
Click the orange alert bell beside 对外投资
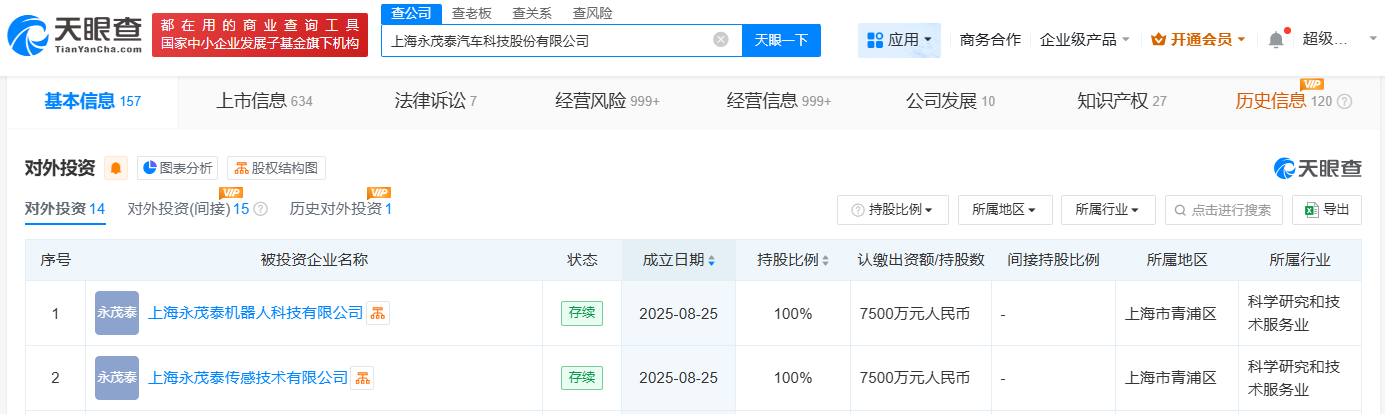[x=116, y=168]
